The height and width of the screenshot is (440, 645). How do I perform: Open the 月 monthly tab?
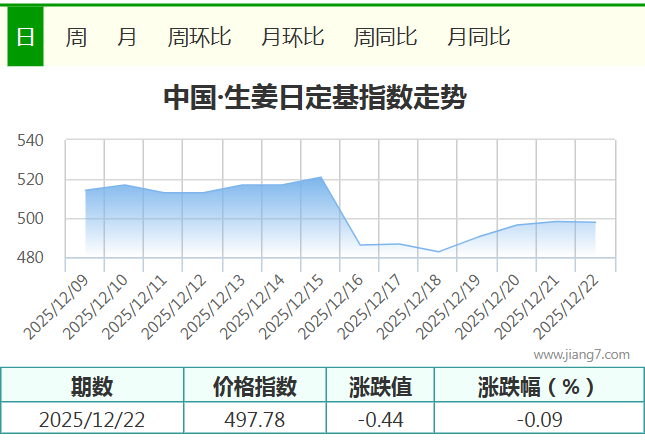127,37
